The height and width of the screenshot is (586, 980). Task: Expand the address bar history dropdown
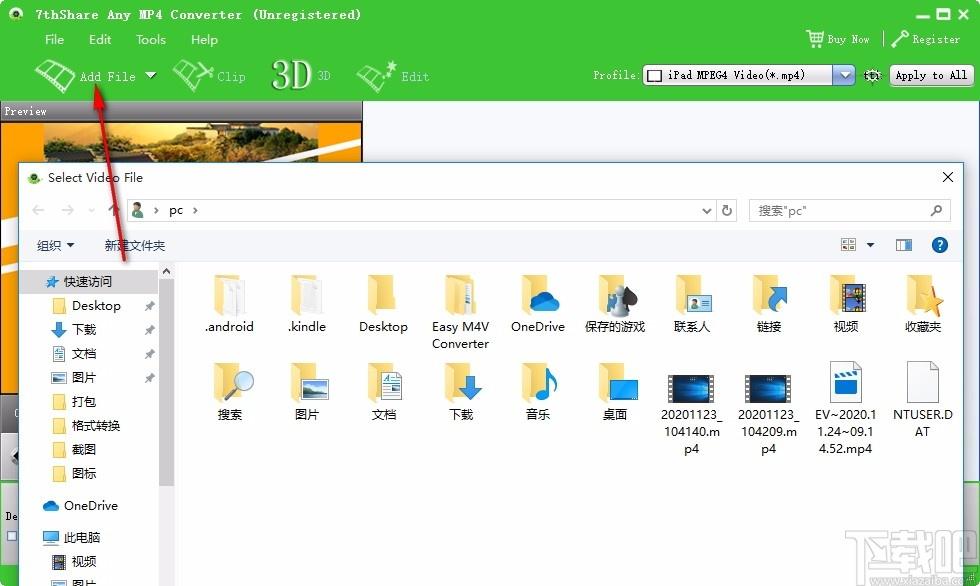click(x=706, y=211)
